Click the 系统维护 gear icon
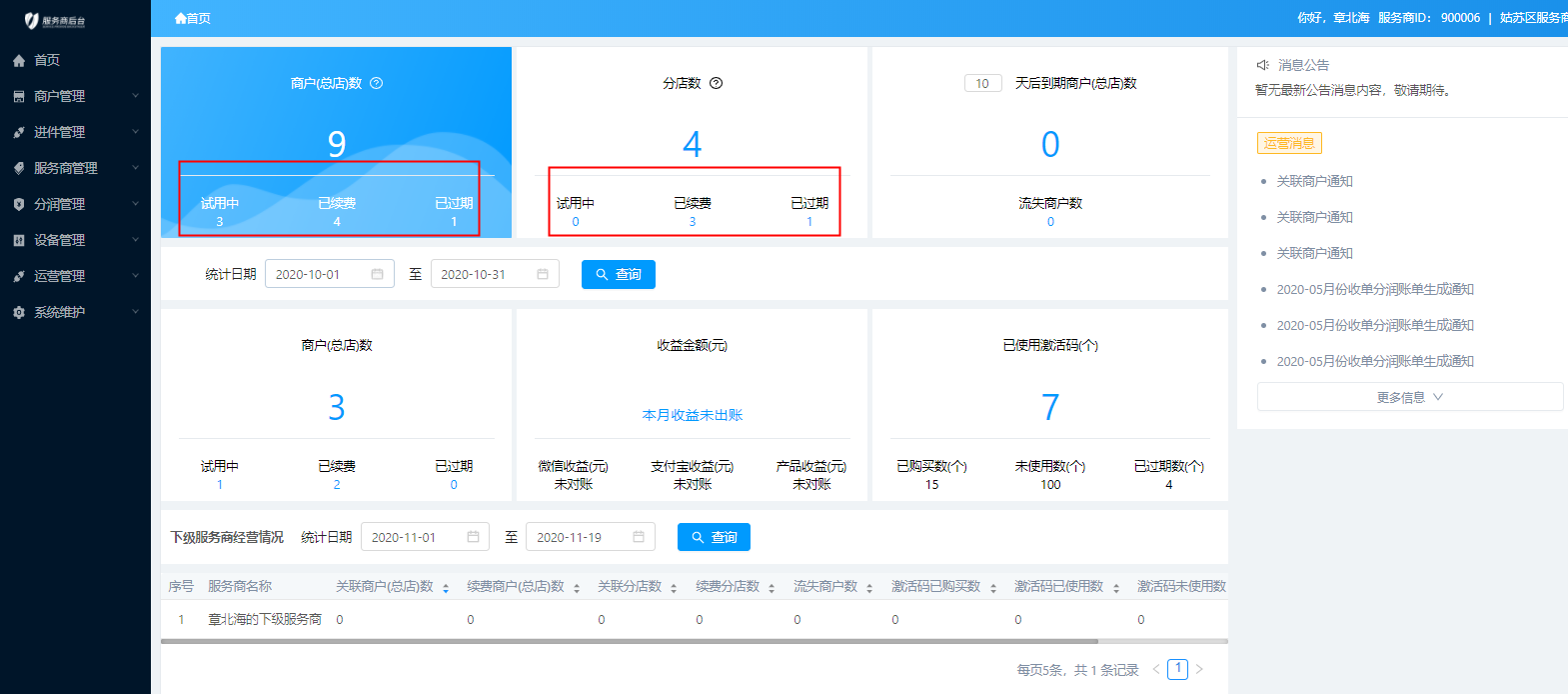 tap(19, 313)
